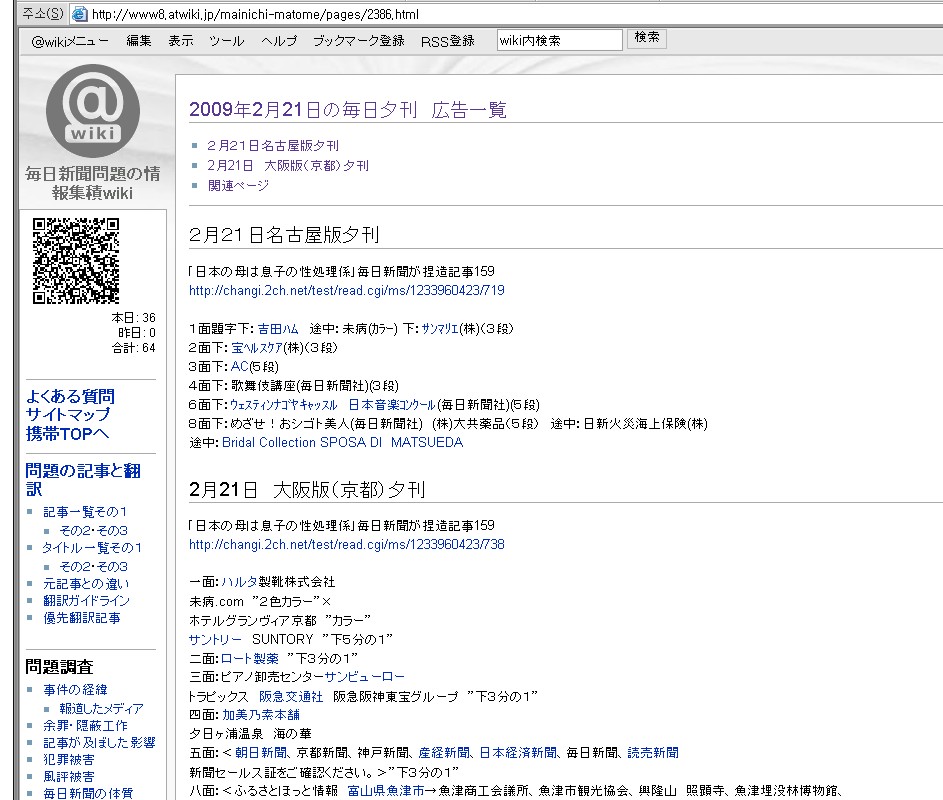Open the 毎日新聞の体質 sidebar link
Screen dimensions: 943x800
pos(88,793)
